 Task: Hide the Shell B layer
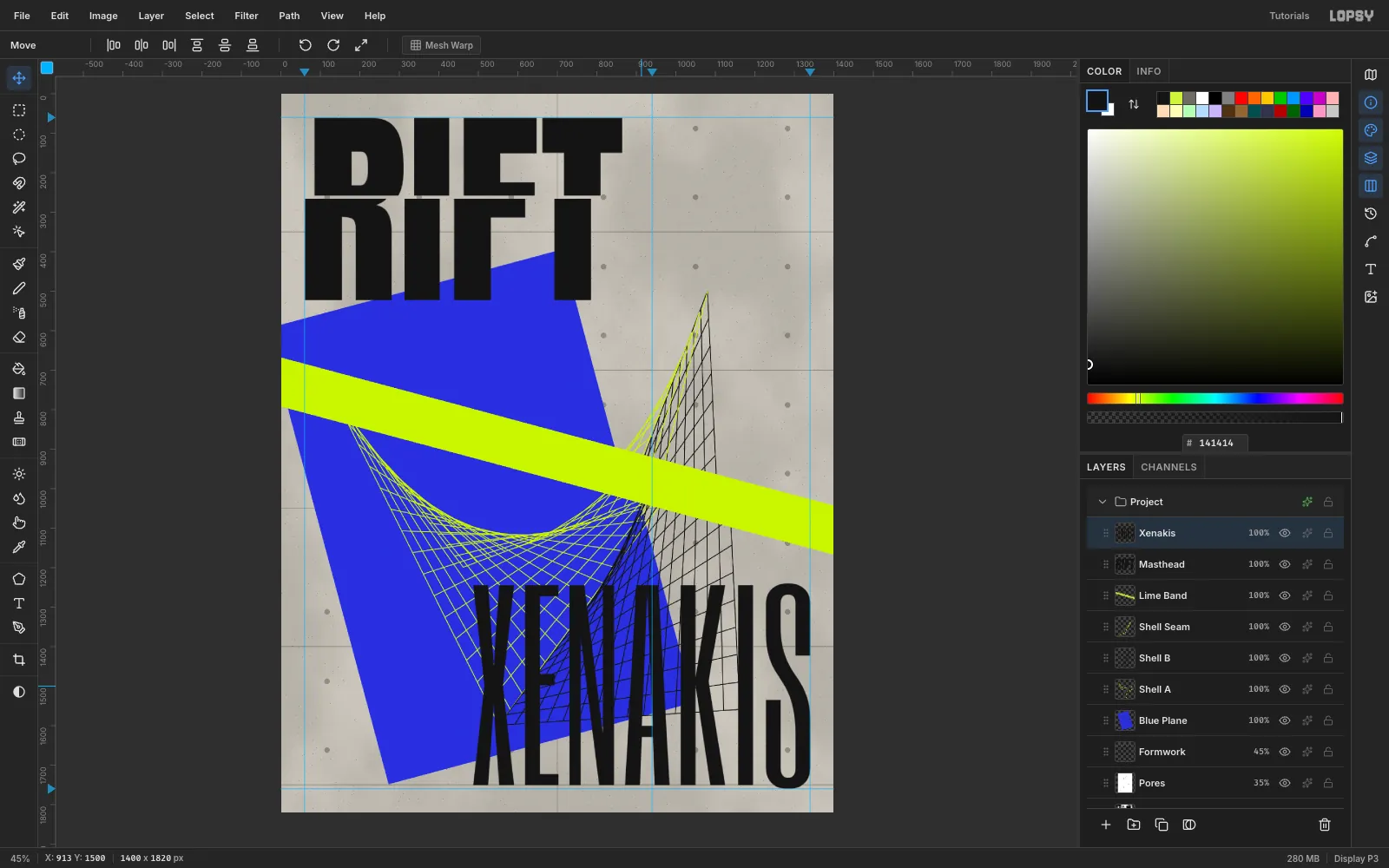[1285, 658]
